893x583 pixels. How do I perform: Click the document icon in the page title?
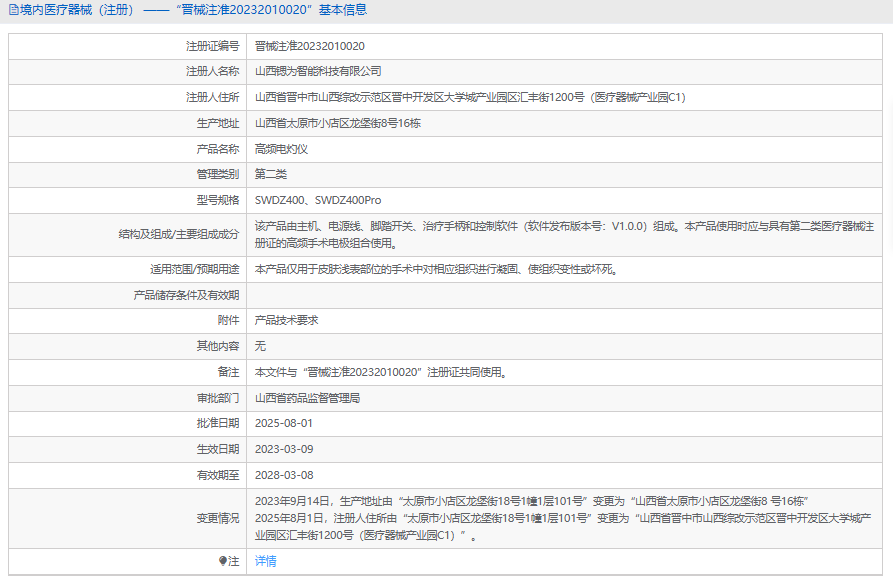(x=14, y=10)
